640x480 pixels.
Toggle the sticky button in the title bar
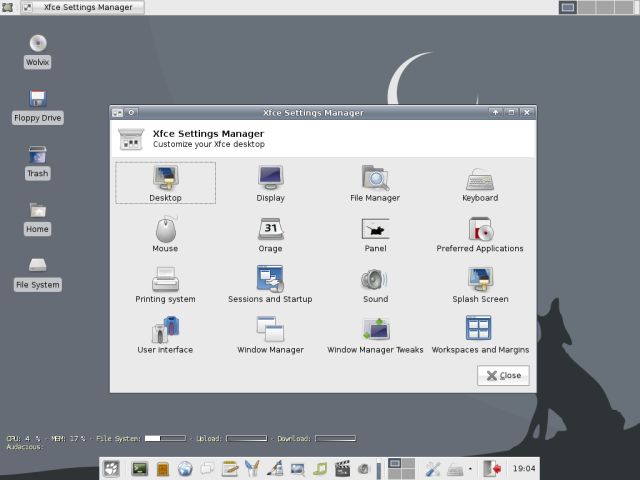click(x=132, y=113)
